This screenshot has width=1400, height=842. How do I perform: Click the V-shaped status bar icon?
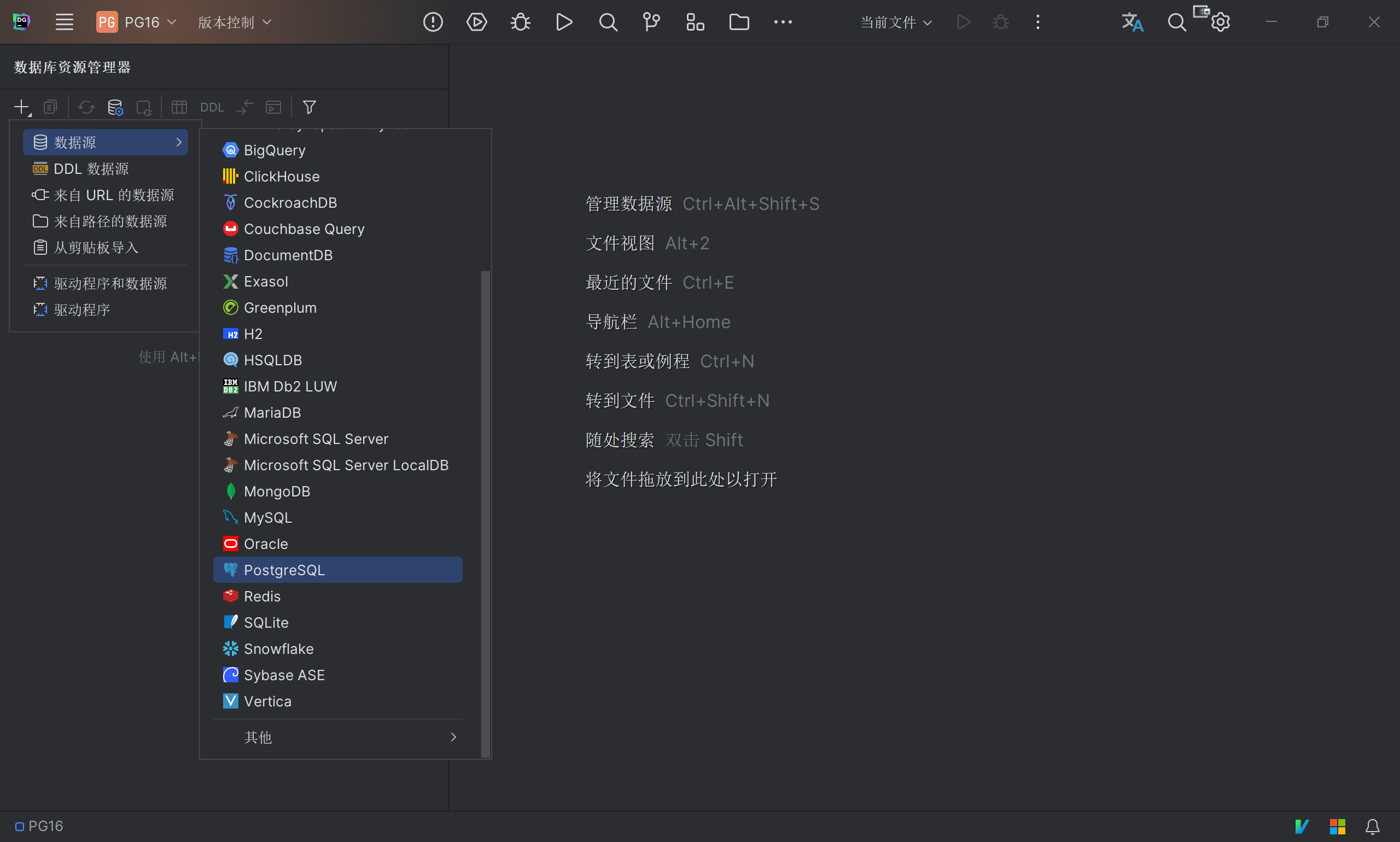pyautogui.click(x=1302, y=826)
